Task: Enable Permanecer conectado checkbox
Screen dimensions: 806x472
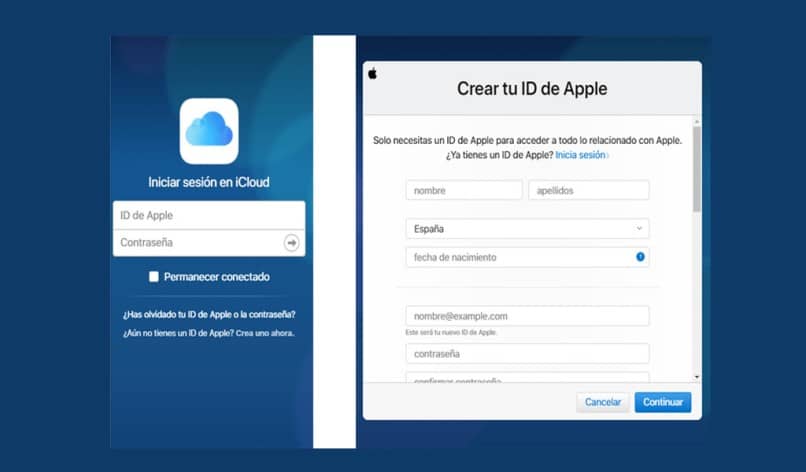Action: (154, 277)
